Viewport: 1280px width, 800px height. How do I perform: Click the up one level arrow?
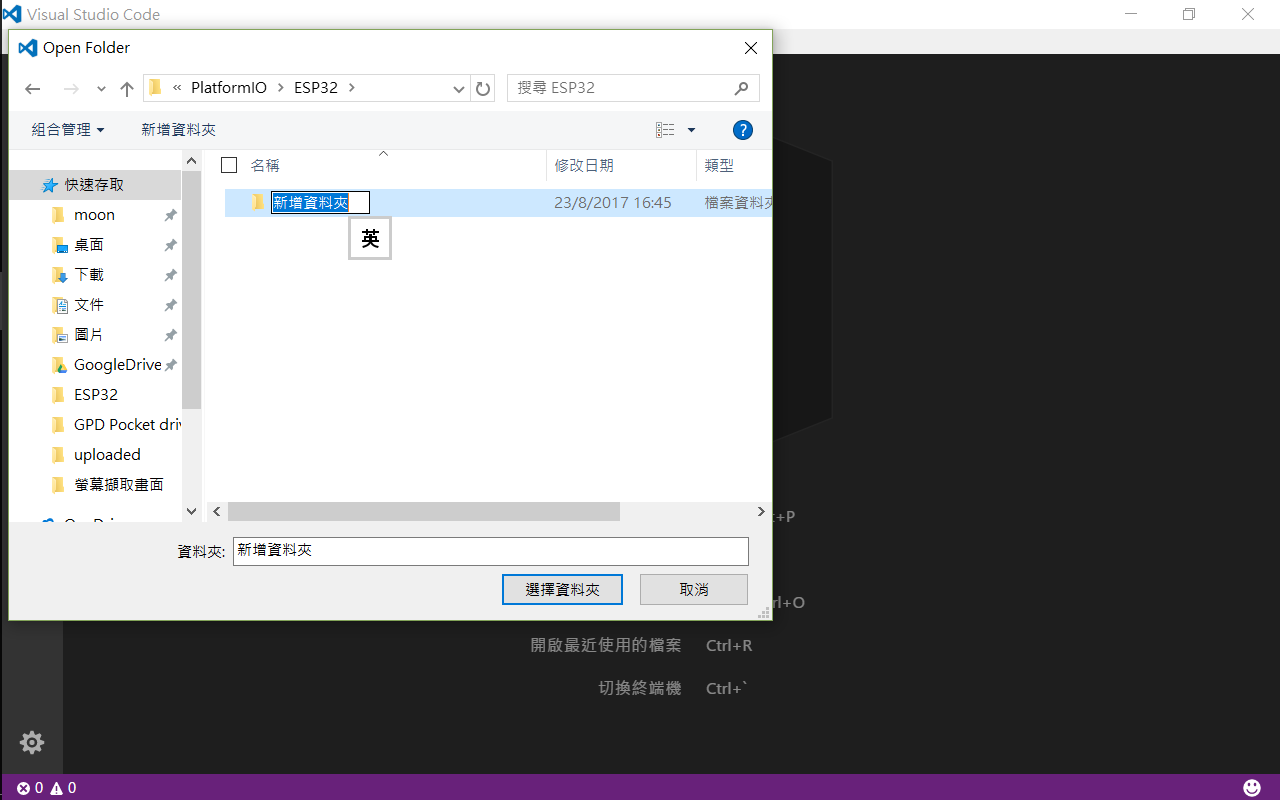126,88
